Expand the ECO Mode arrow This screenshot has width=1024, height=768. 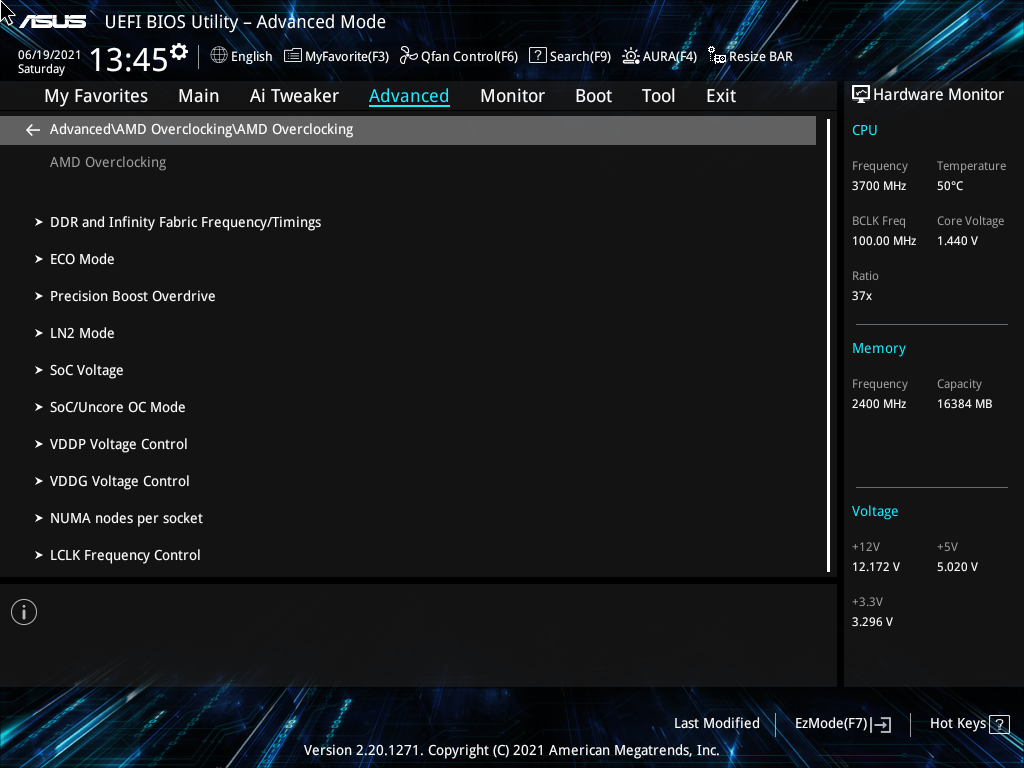[x=39, y=259]
